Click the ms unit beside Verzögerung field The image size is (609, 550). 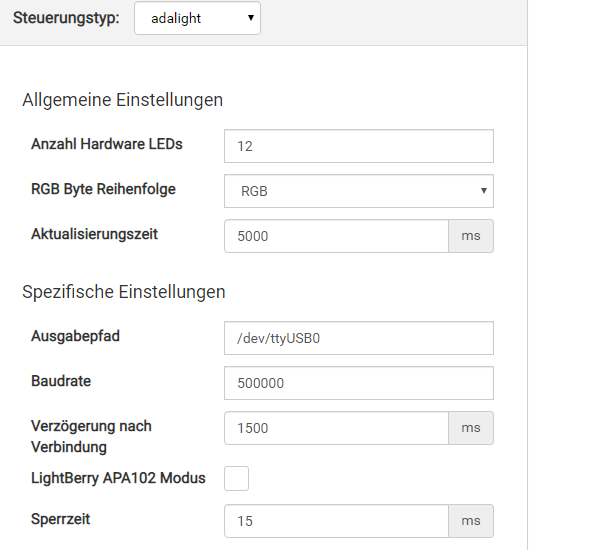[471, 428]
